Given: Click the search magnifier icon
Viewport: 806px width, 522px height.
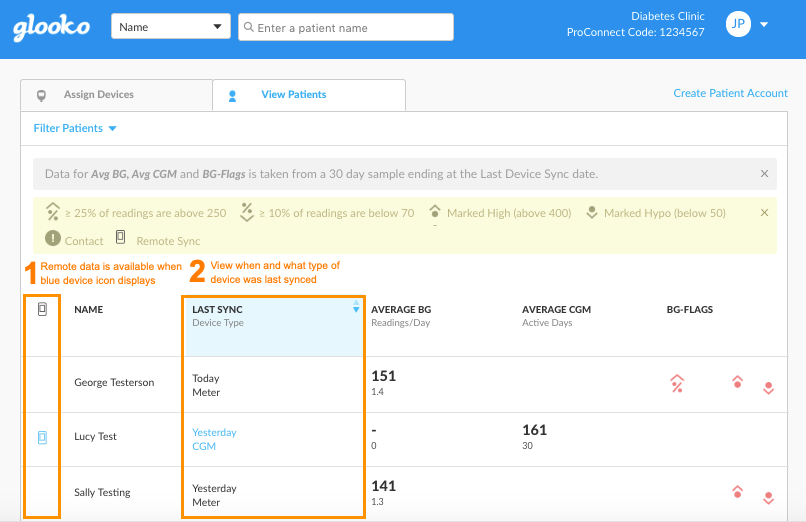Looking at the screenshot, I should [x=249, y=27].
